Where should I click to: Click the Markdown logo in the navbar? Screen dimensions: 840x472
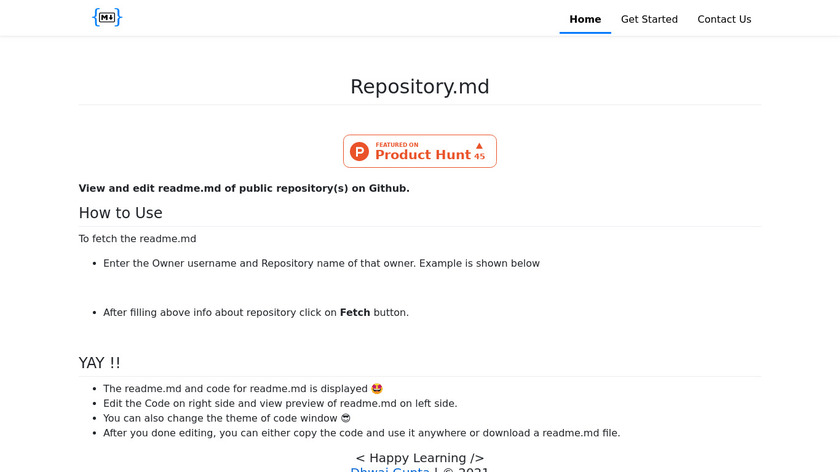tap(107, 17)
